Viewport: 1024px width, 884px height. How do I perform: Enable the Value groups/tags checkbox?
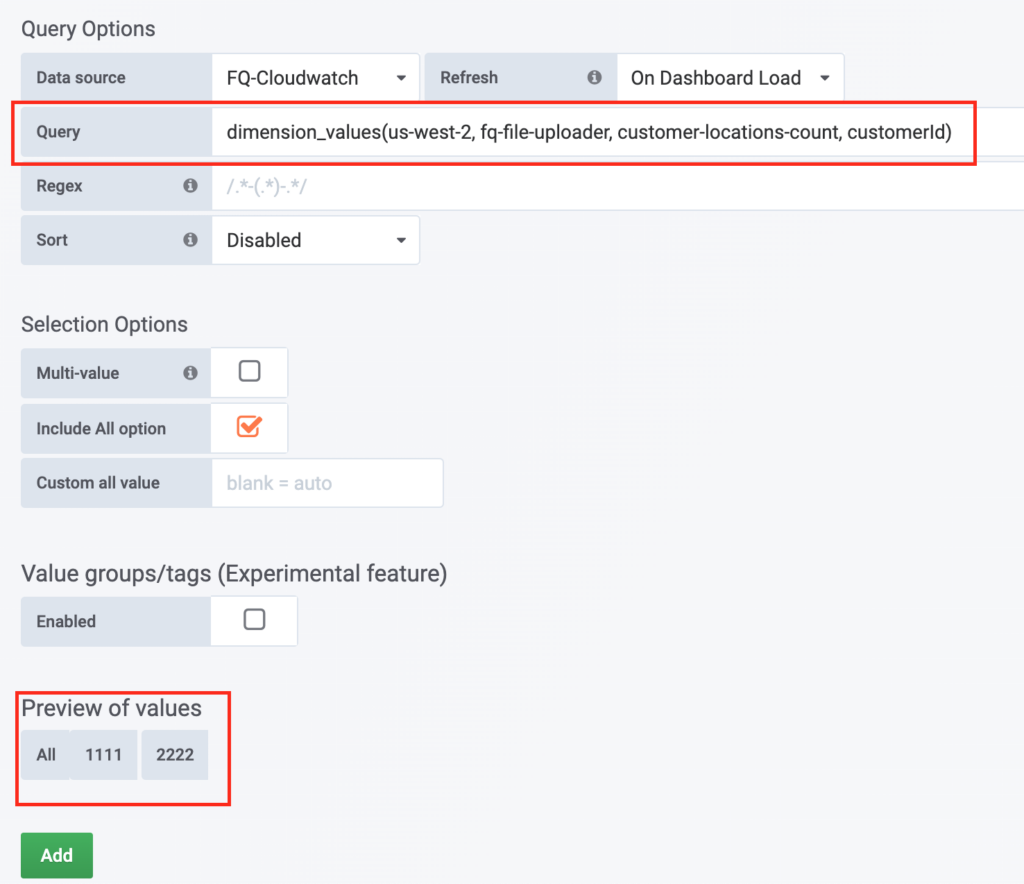point(254,619)
